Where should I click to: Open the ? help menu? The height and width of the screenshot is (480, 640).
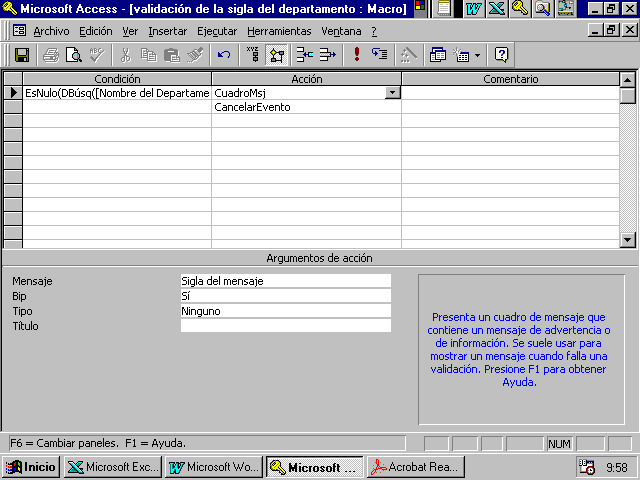pos(374,31)
